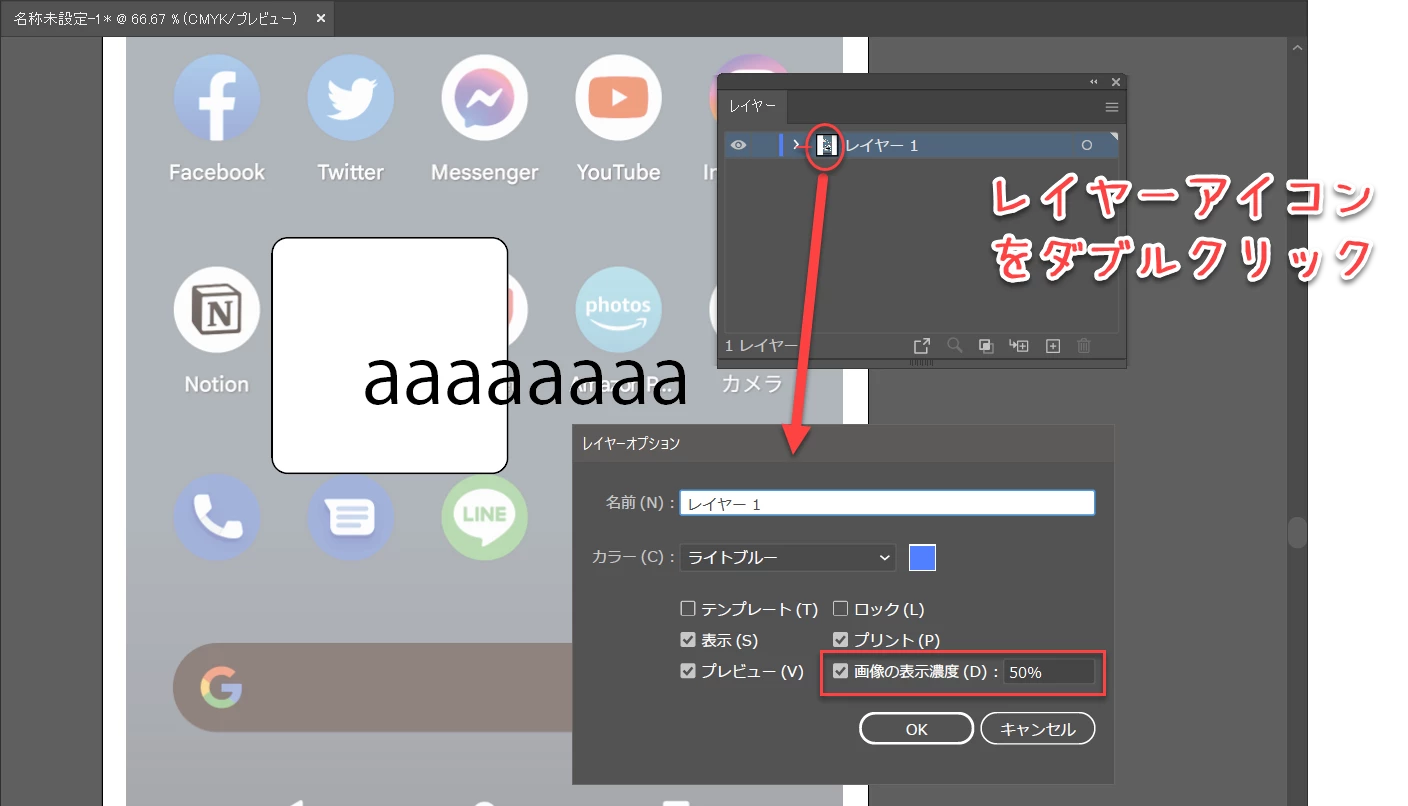Uncheck the プリント (P) checkbox
The image size is (1408, 806).
(841, 640)
